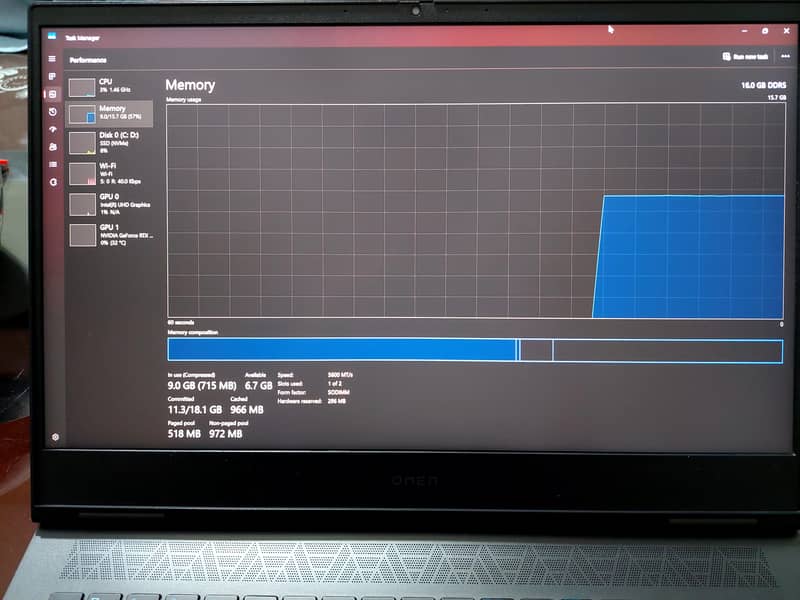This screenshot has height=600, width=800.
Task: Select the Performance page icon in sidebar
Action: point(53,94)
